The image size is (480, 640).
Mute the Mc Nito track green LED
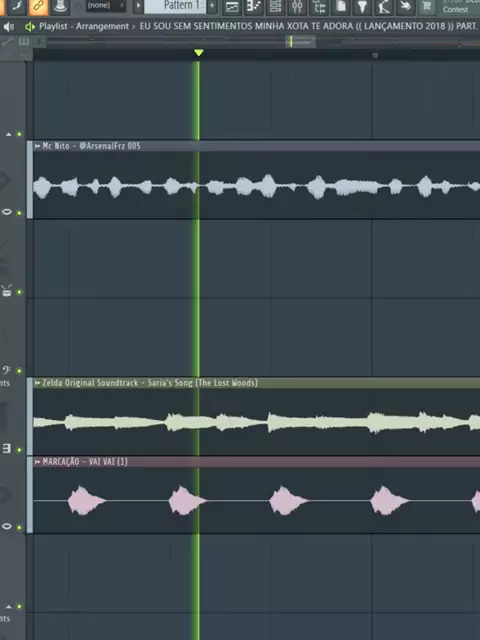click(x=19, y=213)
